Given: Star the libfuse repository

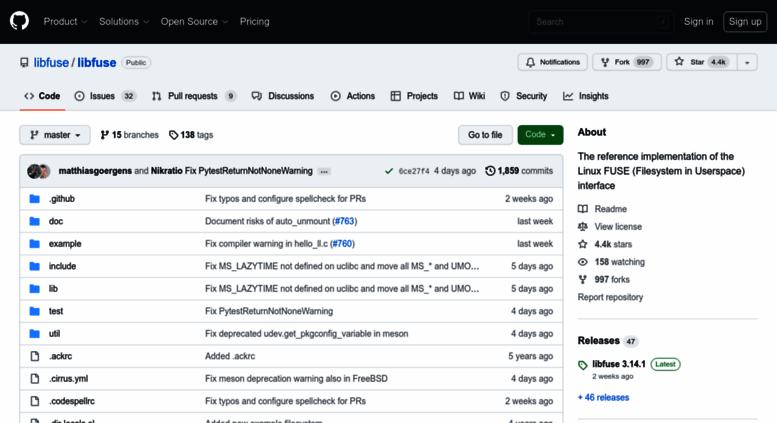Looking at the screenshot, I should pyautogui.click(x=702, y=62).
